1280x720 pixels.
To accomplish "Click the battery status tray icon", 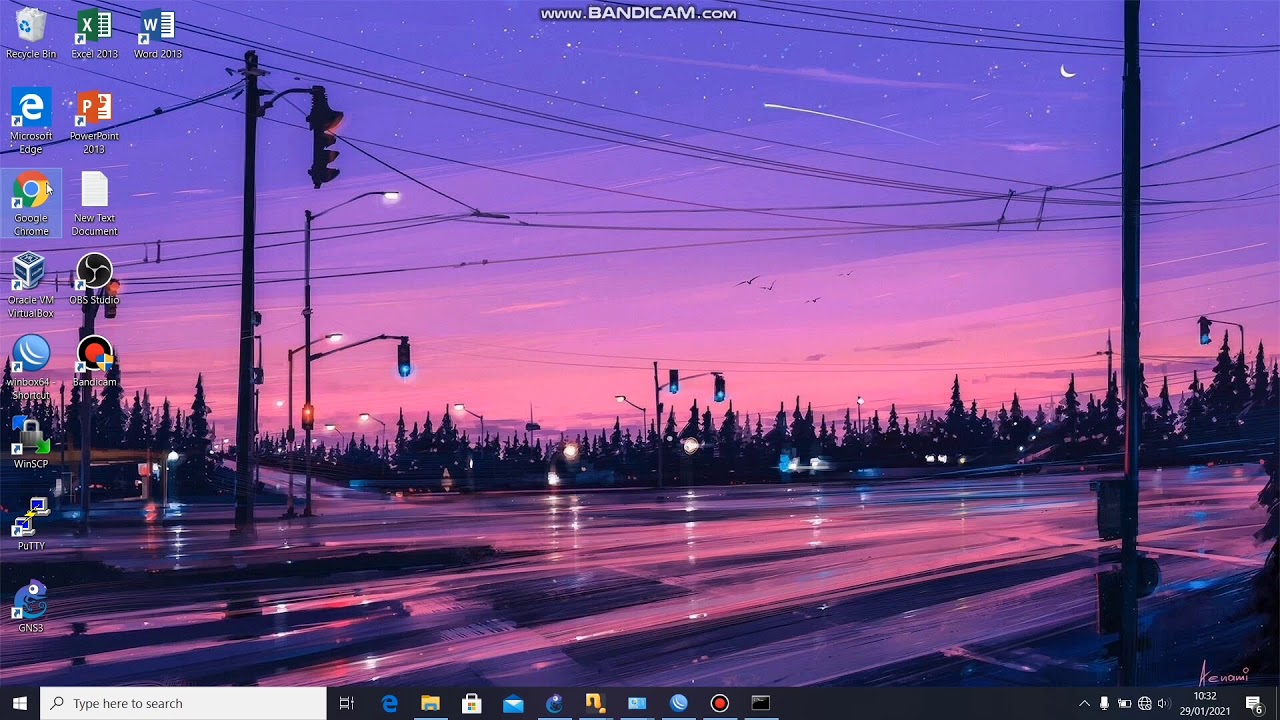I will [1124, 703].
